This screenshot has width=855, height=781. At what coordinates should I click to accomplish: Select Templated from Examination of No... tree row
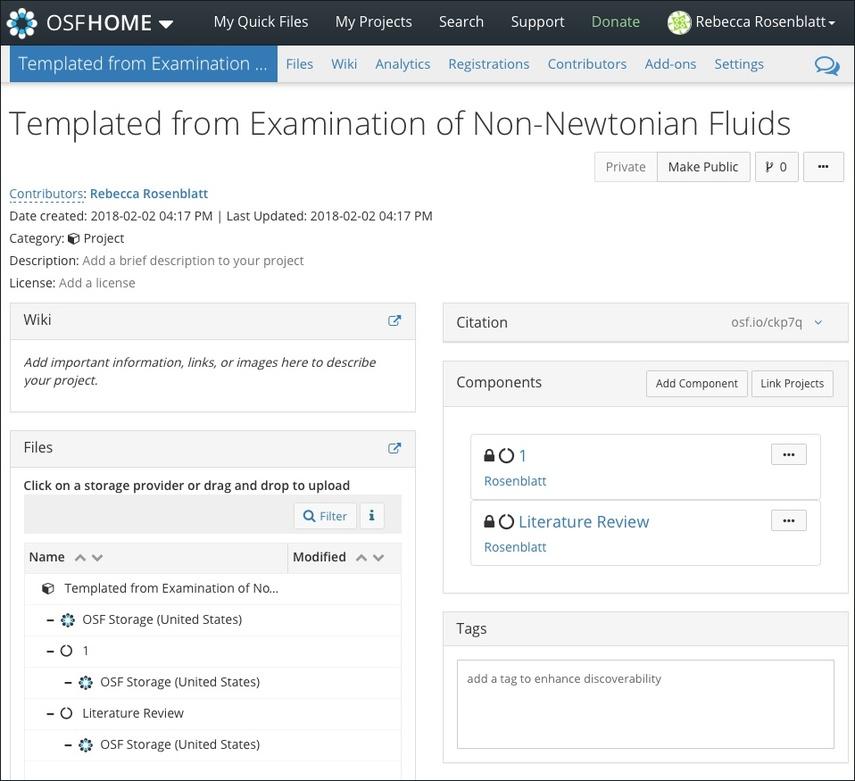pyautogui.click(x=213, y=588)
